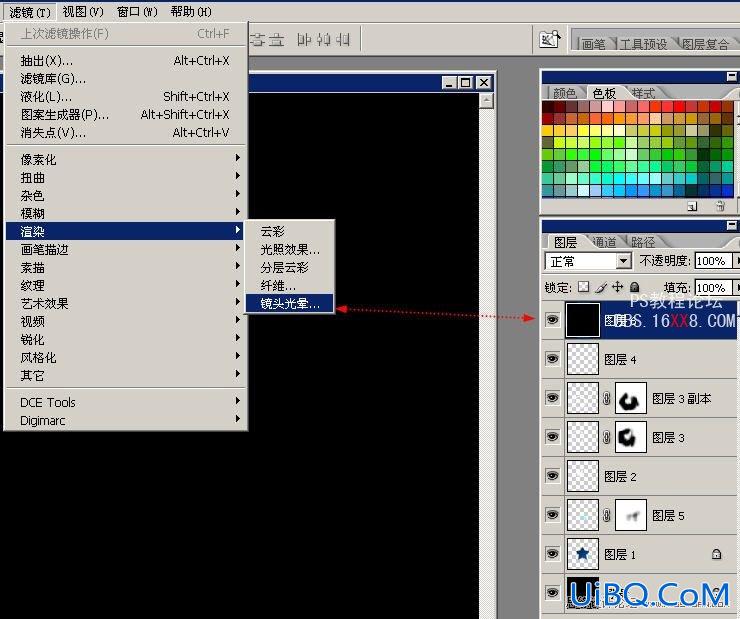Expand Sharpen (锐化) submenu
Screen dimensions: 740x619
126,339
